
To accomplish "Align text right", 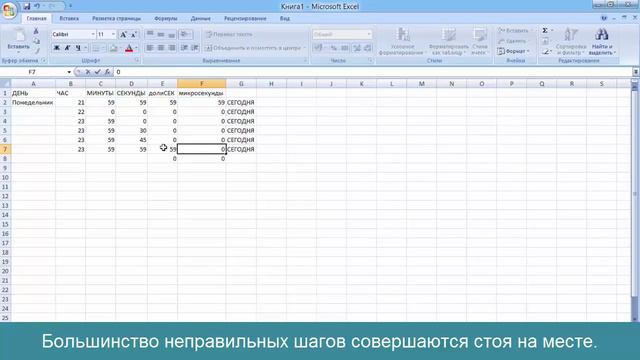I will [171, 48].
